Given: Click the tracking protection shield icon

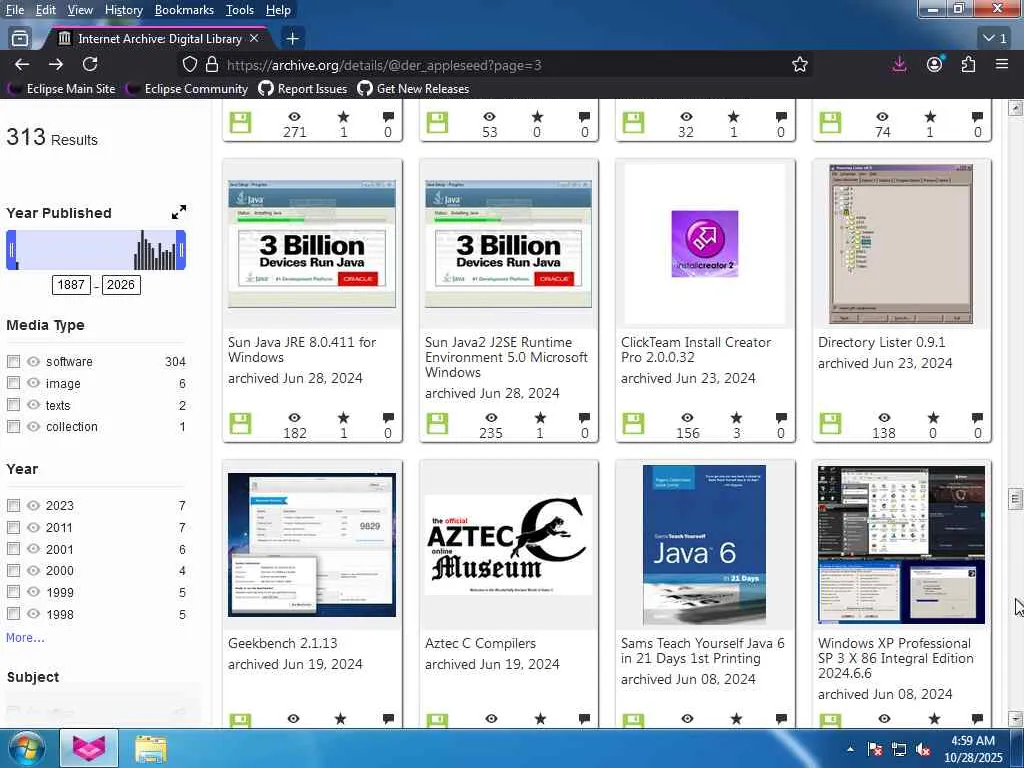Looking at the screenshot, I should tap(189, 65).
